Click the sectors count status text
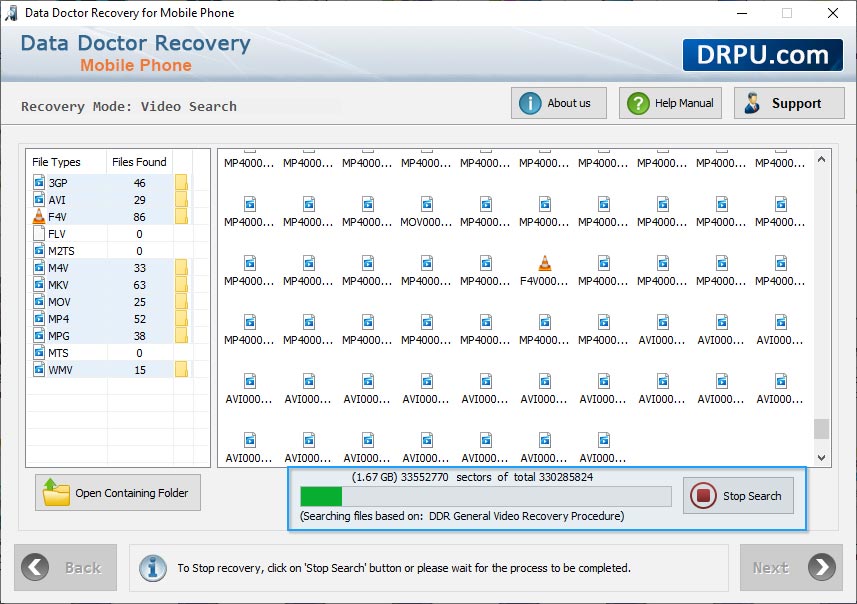Viewport: 857px width, 604px height. [472, 477]
